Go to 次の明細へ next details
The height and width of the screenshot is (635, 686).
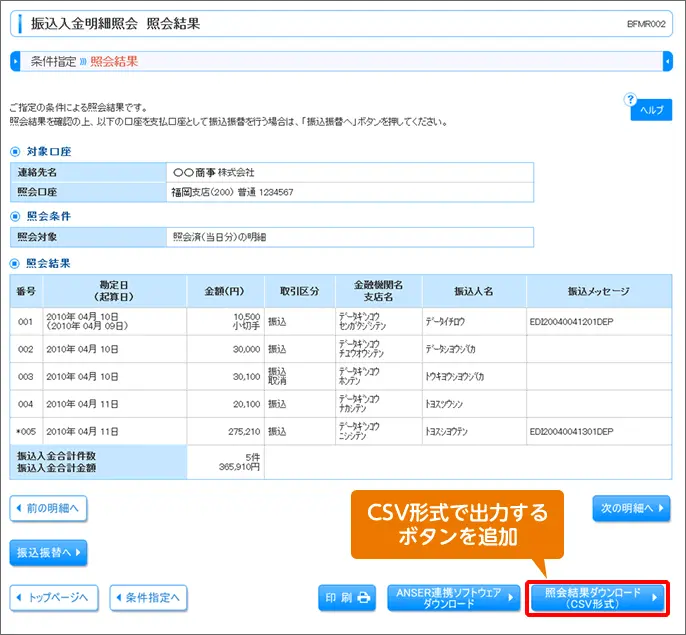pos(631,508)
